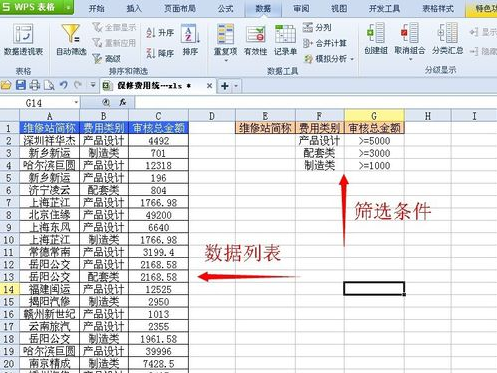Image resolution: width=497 pixels, height=373 pixels.
Task: Click the print preview icon
Action: [x=49, y=86]
